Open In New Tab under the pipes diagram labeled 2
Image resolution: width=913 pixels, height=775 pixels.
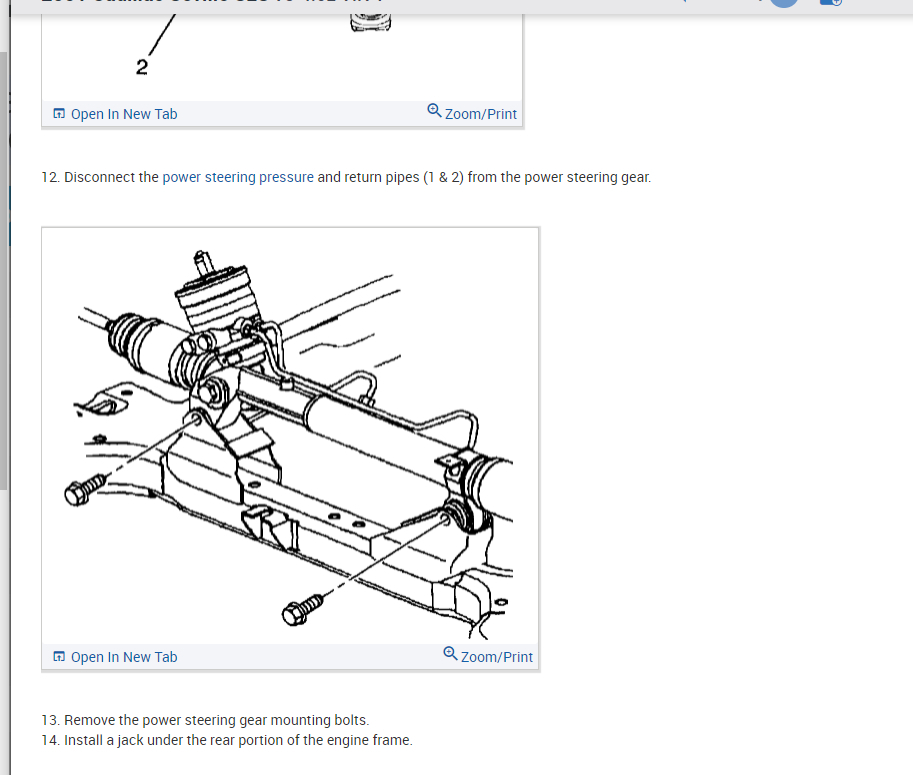[x=115, y=114]
